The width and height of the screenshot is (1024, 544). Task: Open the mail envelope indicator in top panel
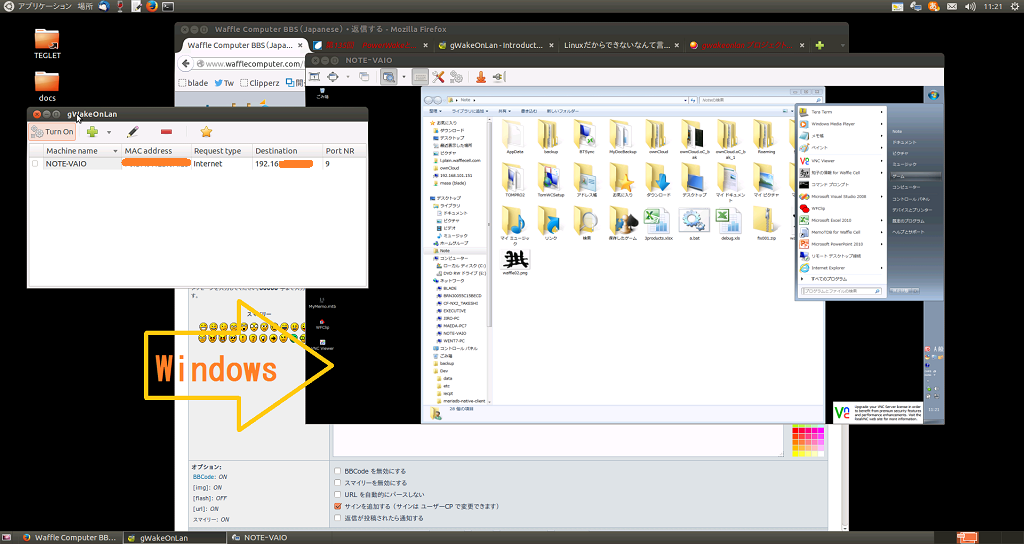(x=952, y=6)
